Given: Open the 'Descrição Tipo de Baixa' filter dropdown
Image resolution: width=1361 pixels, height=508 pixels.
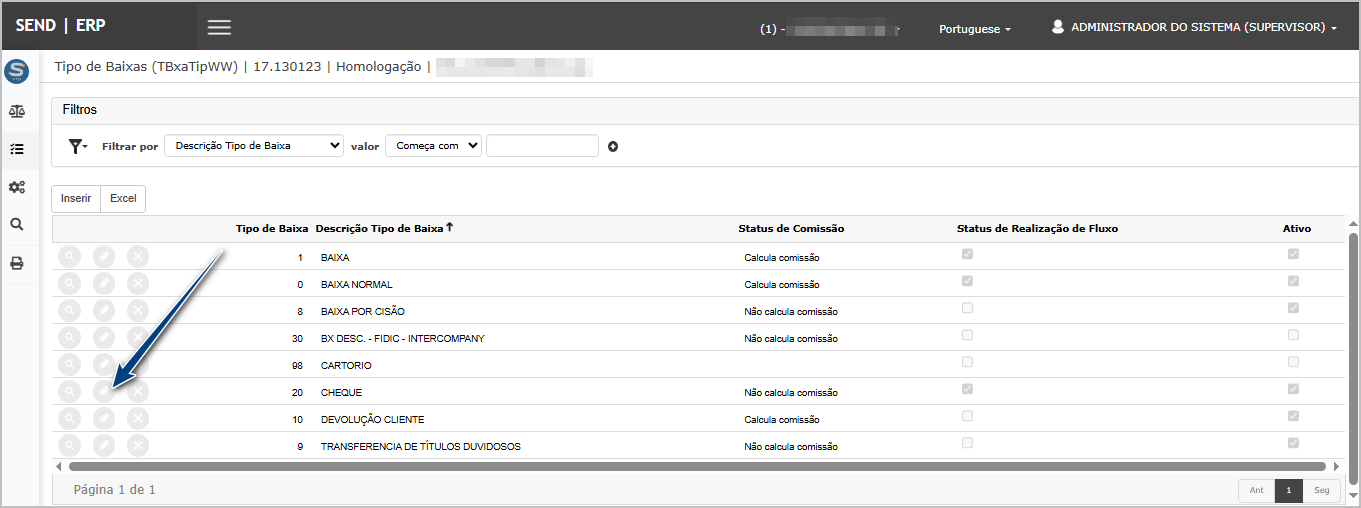Looking at the screenshot, I should point(253,146).
